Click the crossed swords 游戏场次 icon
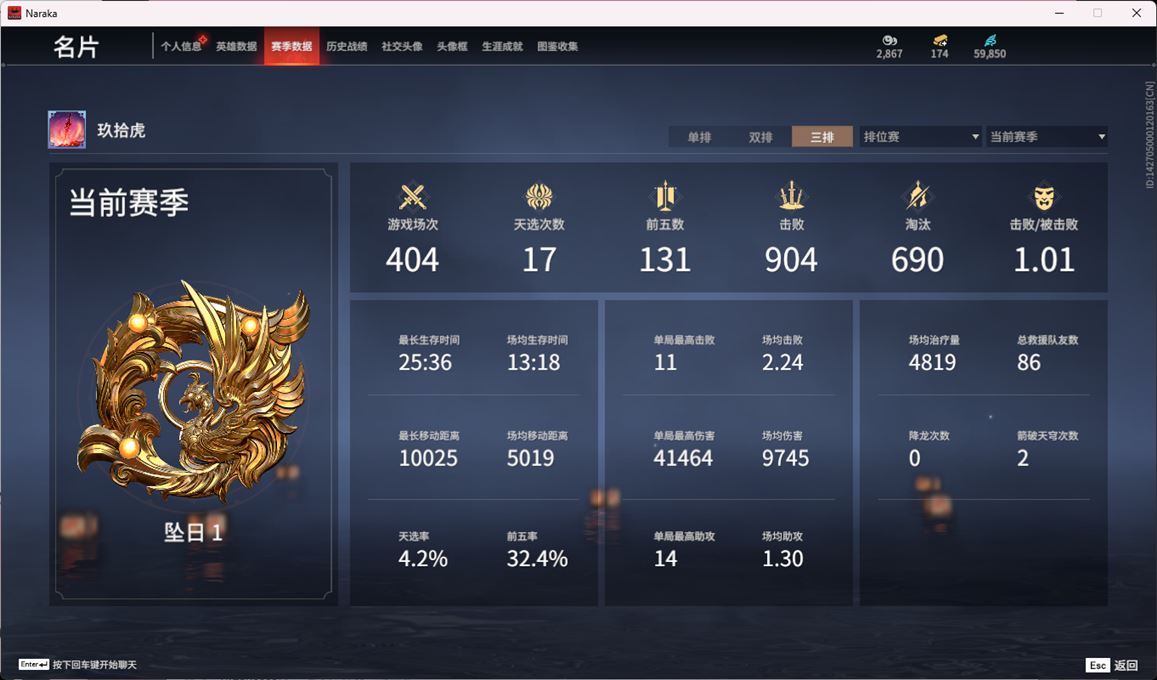1157x680 pixels. click(x=412, y=197)
